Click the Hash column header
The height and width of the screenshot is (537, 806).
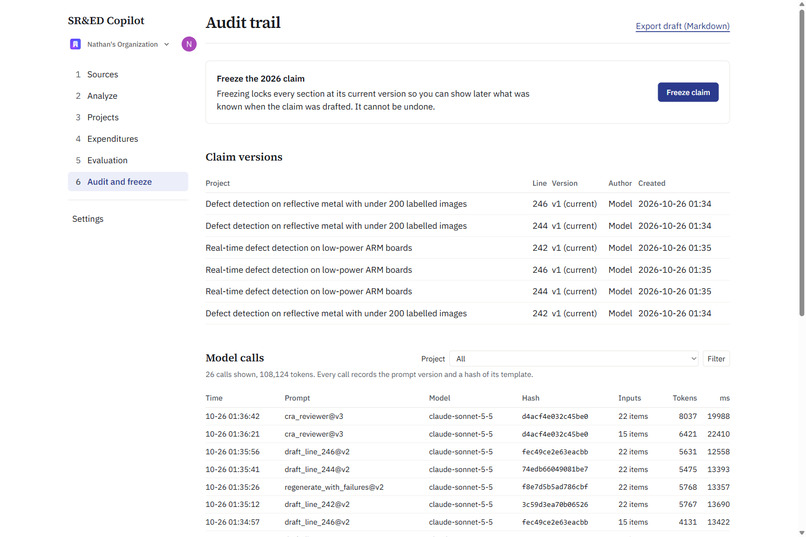click(x=530, y=398)
